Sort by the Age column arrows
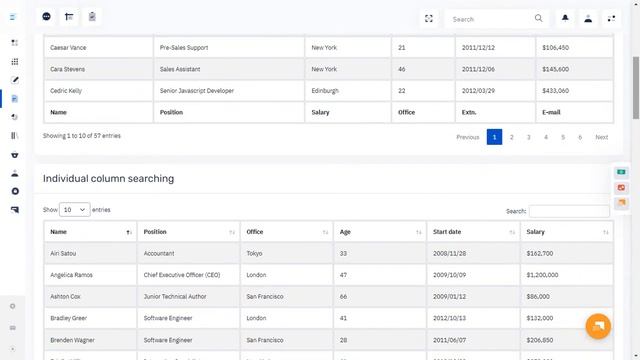This screenshot has height=360, width=640. point(419,232)
